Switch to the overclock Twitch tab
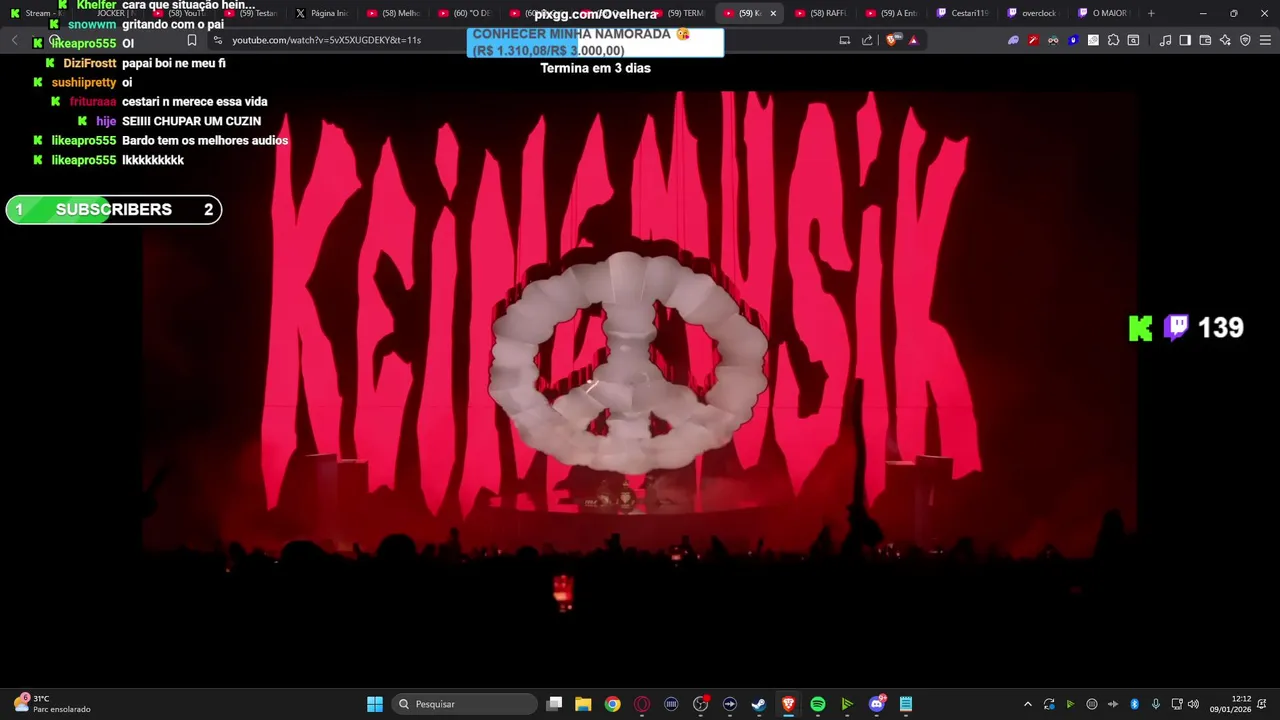Viewport: 1280px width, 720px height. (x=1033, y=13)
